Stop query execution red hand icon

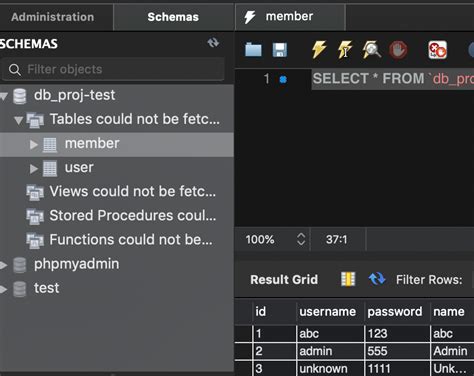point(398,50)
